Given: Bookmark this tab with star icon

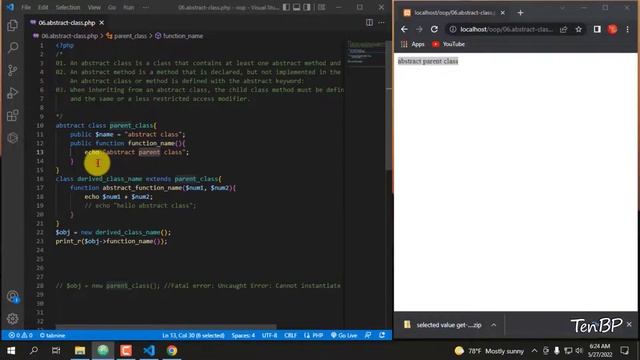Looking at the screenshot, I should pyautogui.click(x=578, y=29).
